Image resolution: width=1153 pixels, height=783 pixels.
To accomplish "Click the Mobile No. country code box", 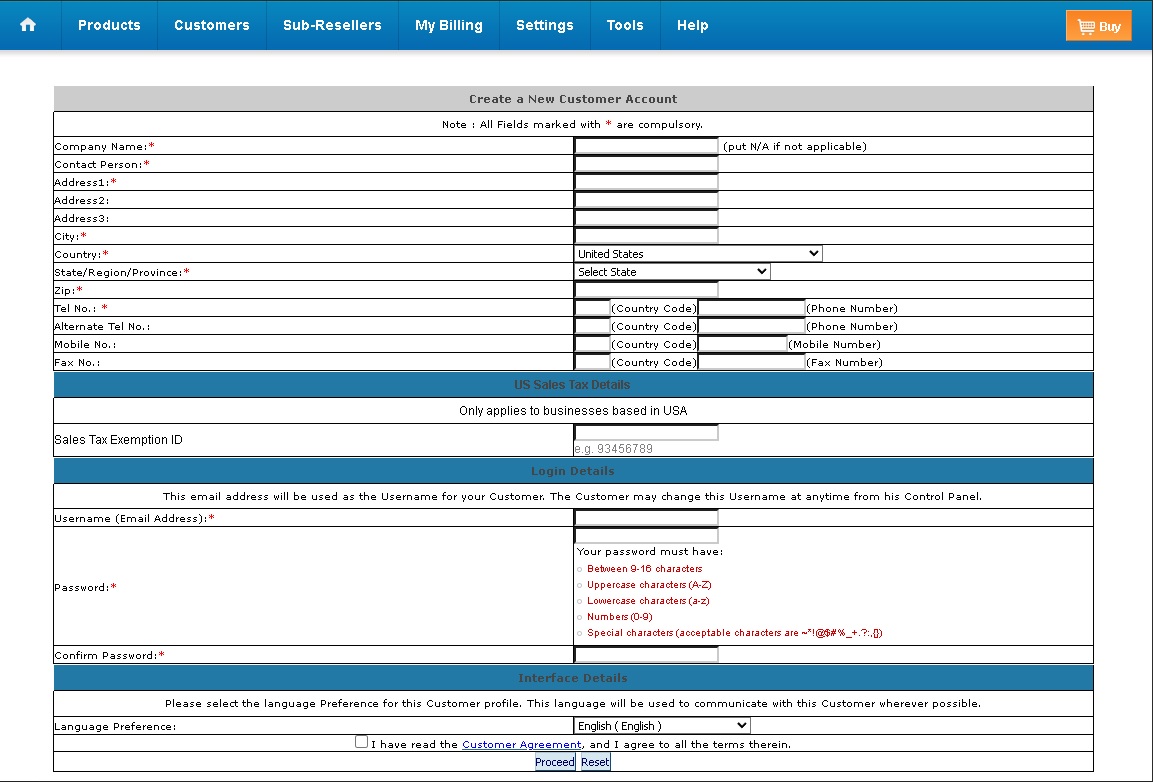I will pyautogui.click(x=592, y=343).
